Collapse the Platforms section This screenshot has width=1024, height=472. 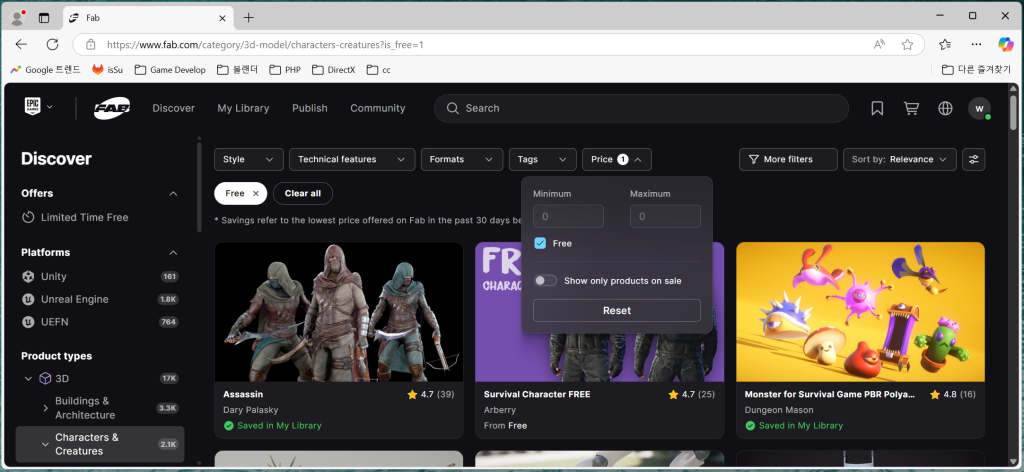tap(173, 252)
